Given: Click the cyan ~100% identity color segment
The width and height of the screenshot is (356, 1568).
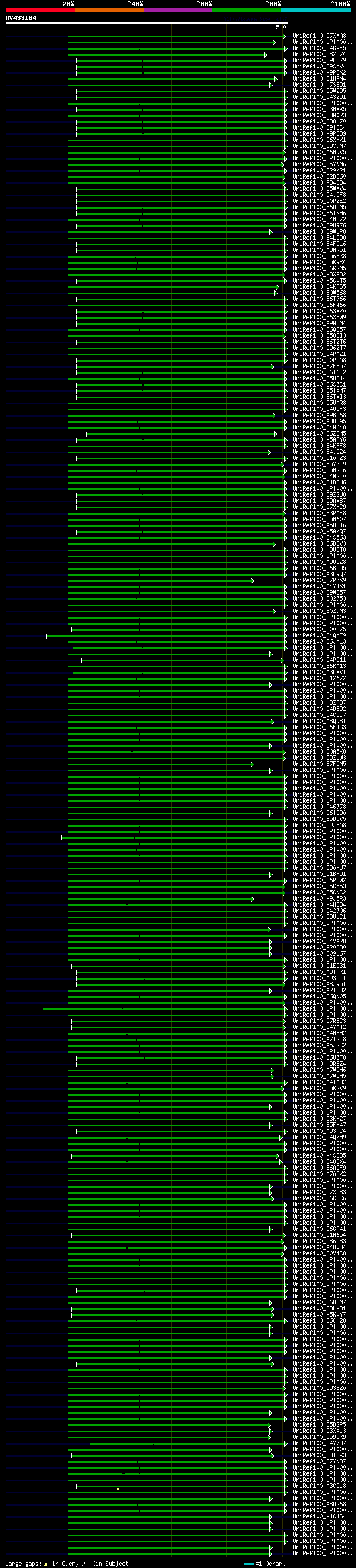Looking at the screenshot, I should point(317,10).
